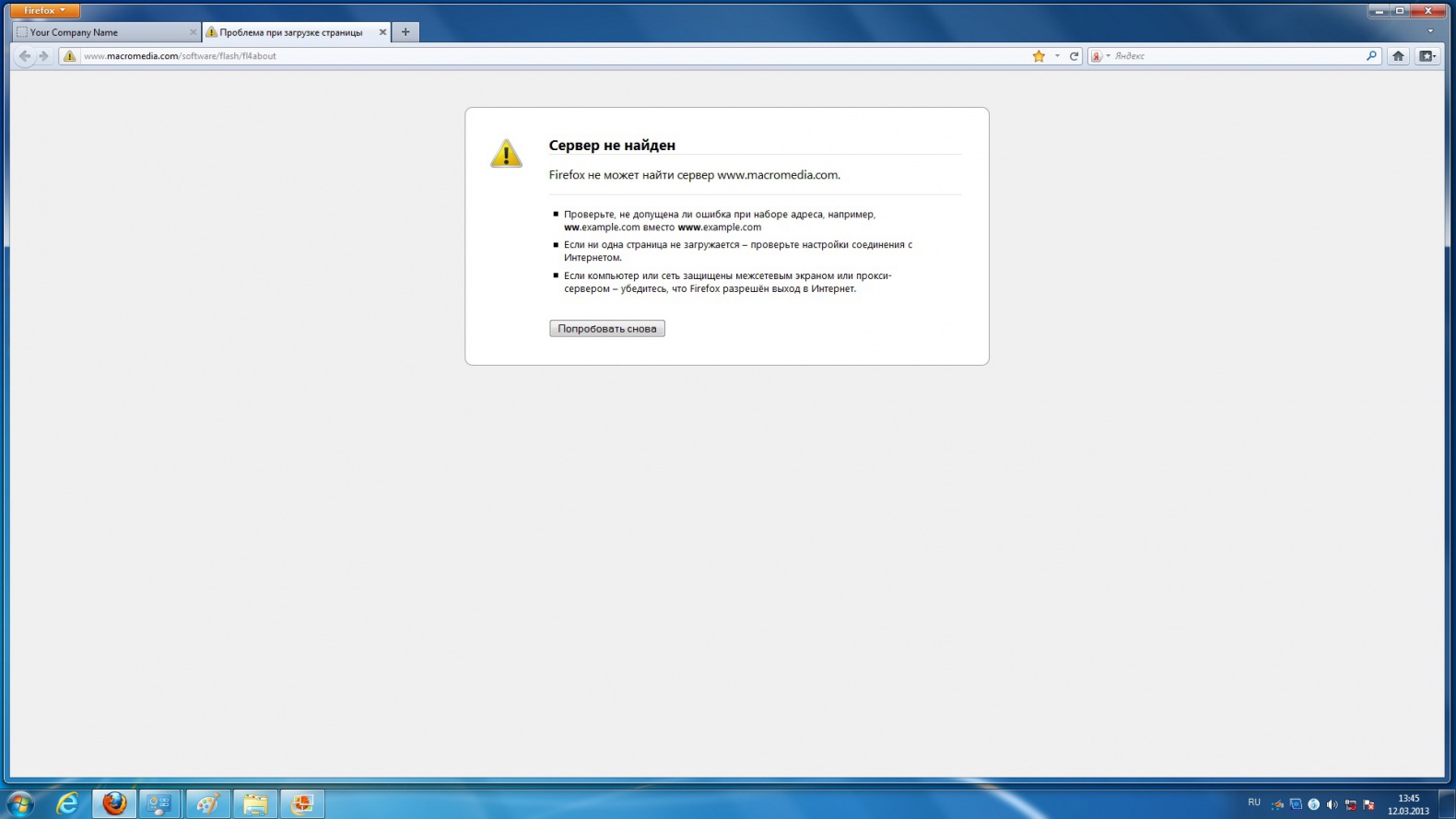Open Paint from the taskbar
1456x819 pixels.
207,804
